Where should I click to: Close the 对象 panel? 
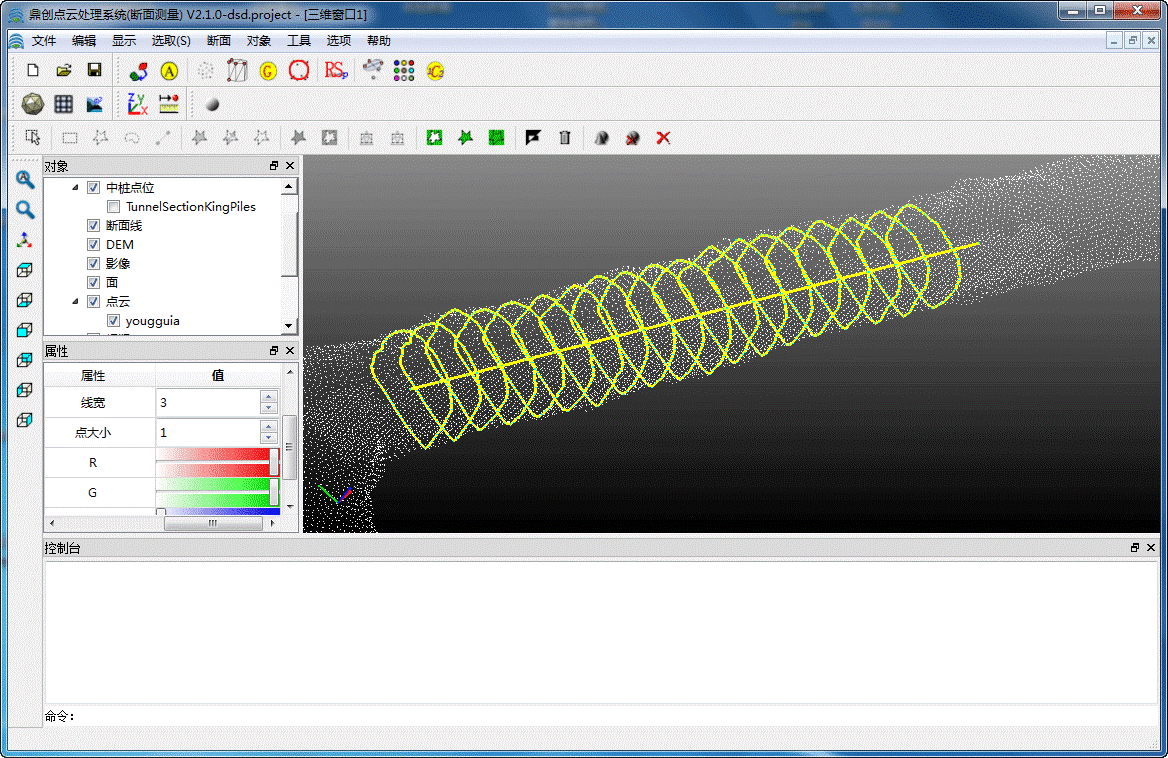point(290,166)
